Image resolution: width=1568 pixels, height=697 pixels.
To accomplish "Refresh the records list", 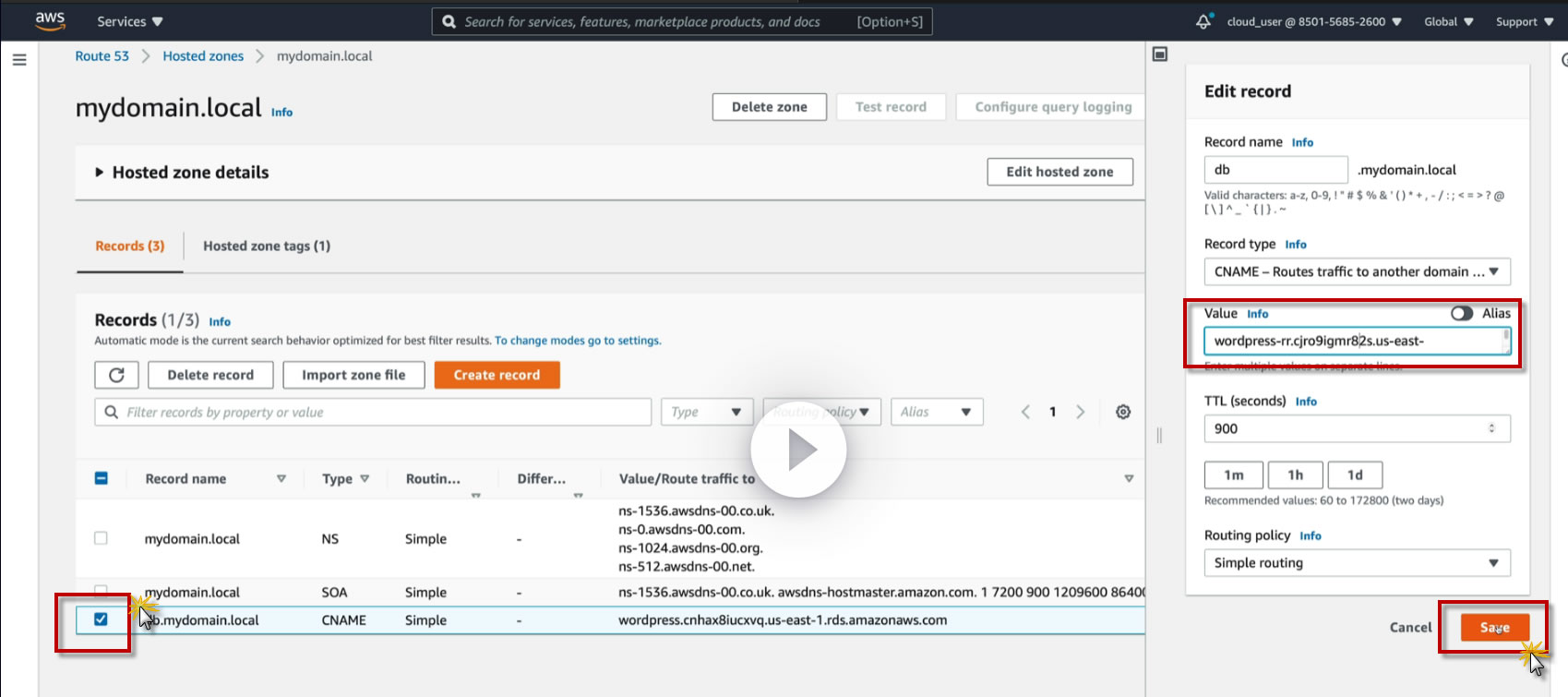I will pyautogui.click(x=116, y=375).
